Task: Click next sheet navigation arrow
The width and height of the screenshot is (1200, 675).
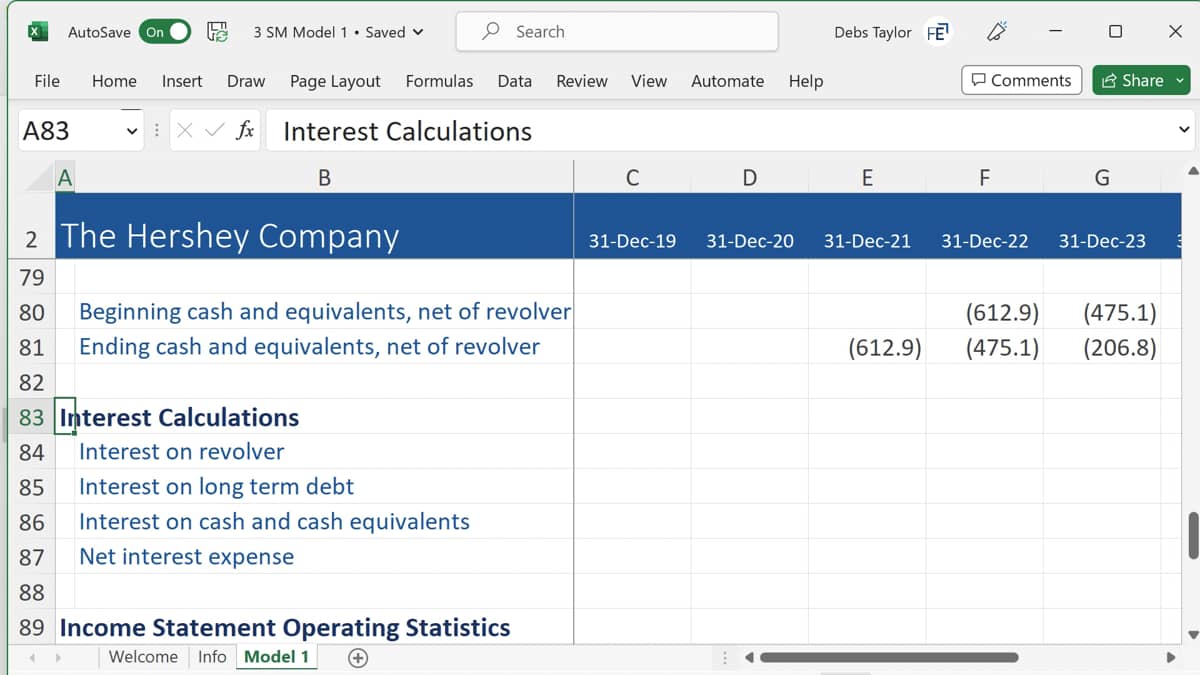Action: click(x=58, y=657)
